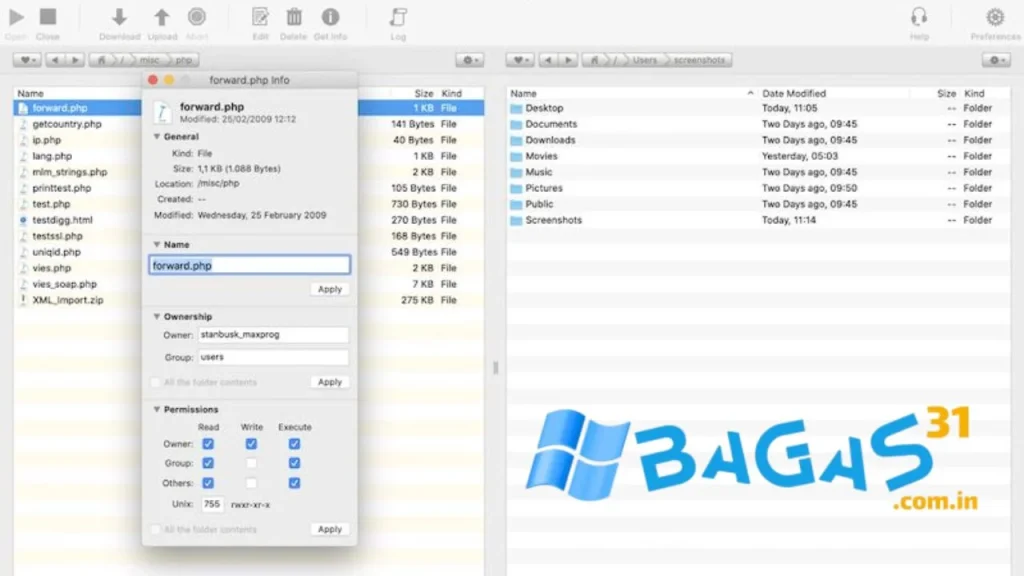The width and height of the screenshot is (1024, 576).
Task: Open Preferences gear icon
Action: point(995,17)
